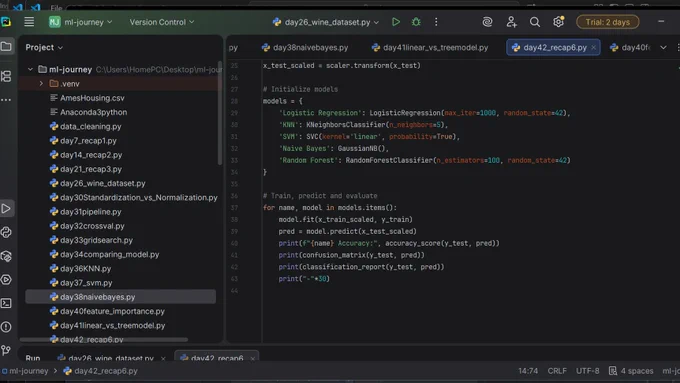Open the Git tool window icon

[x=6, y=350]
